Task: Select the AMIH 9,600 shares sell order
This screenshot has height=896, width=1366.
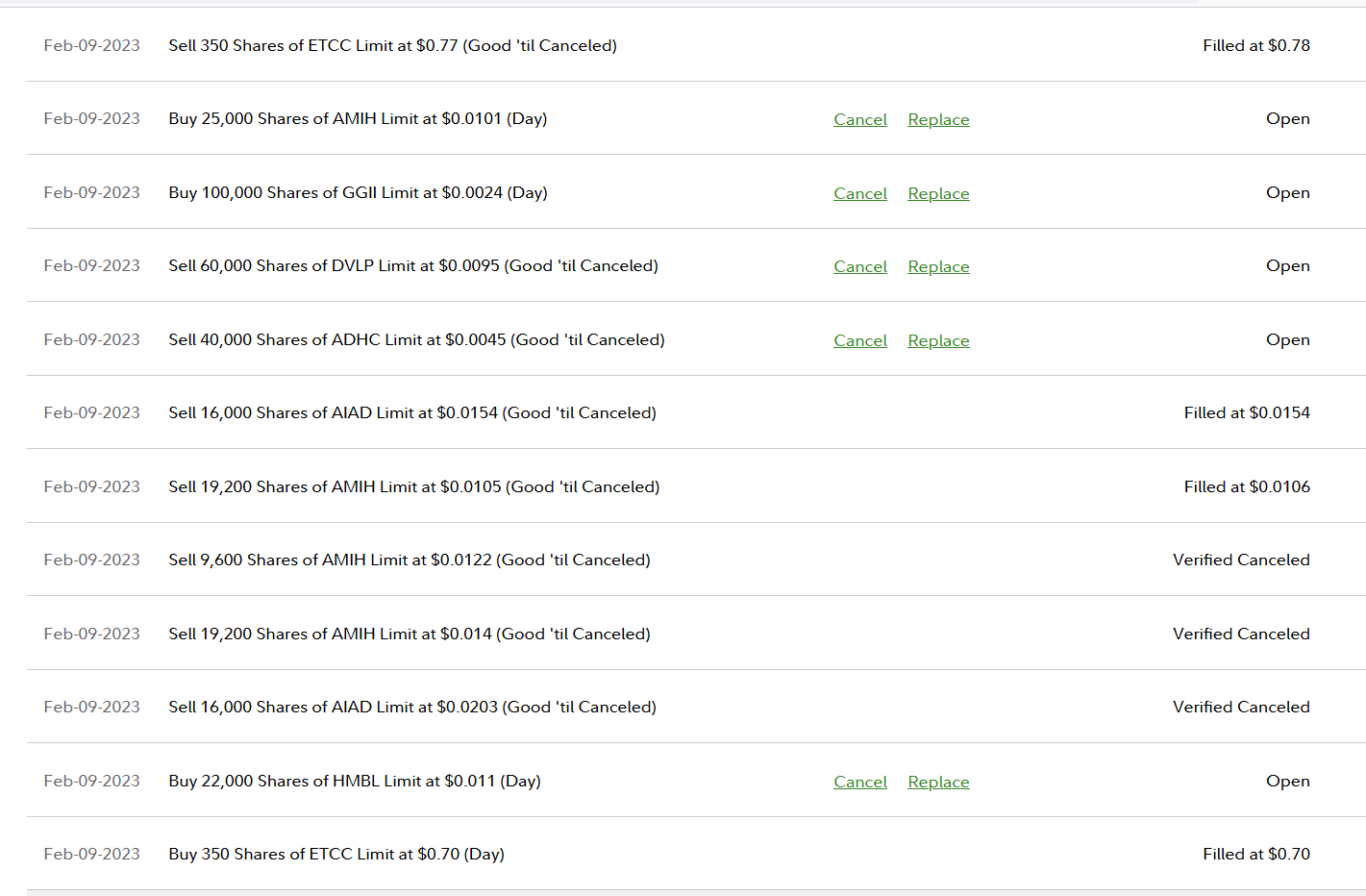Action: (x=410, y=560)
